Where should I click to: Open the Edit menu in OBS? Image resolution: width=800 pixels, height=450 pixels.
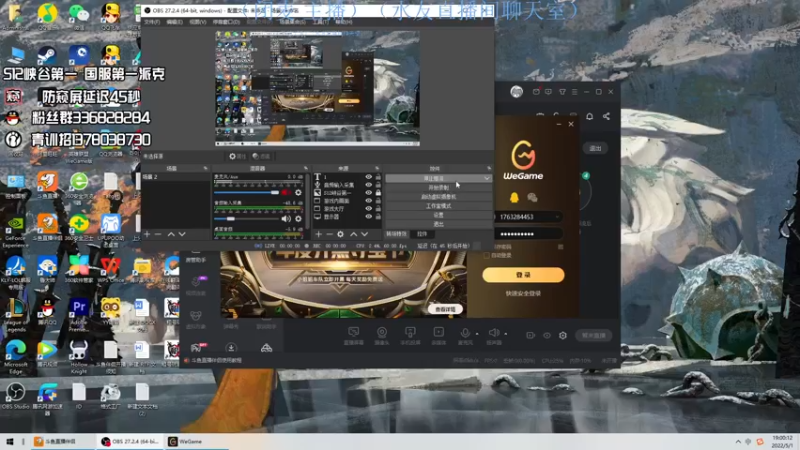[x=174, y=22]
